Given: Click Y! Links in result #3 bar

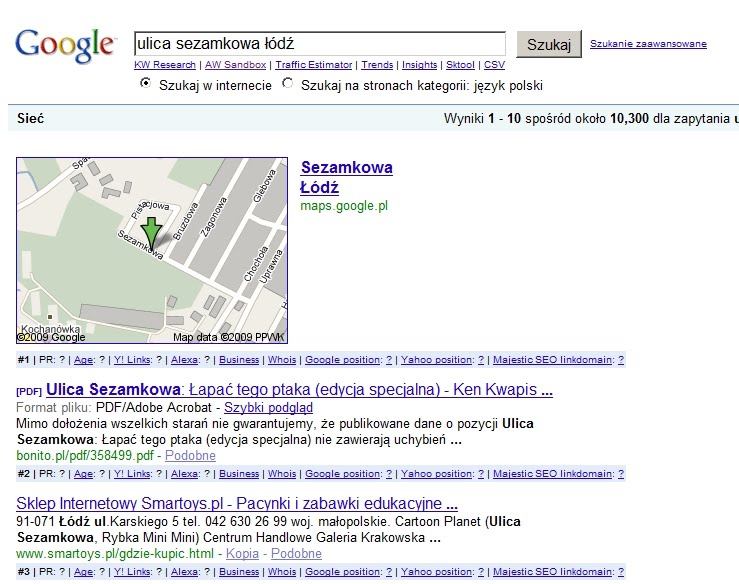Looking at the screenshot, I should coord(132,572).
